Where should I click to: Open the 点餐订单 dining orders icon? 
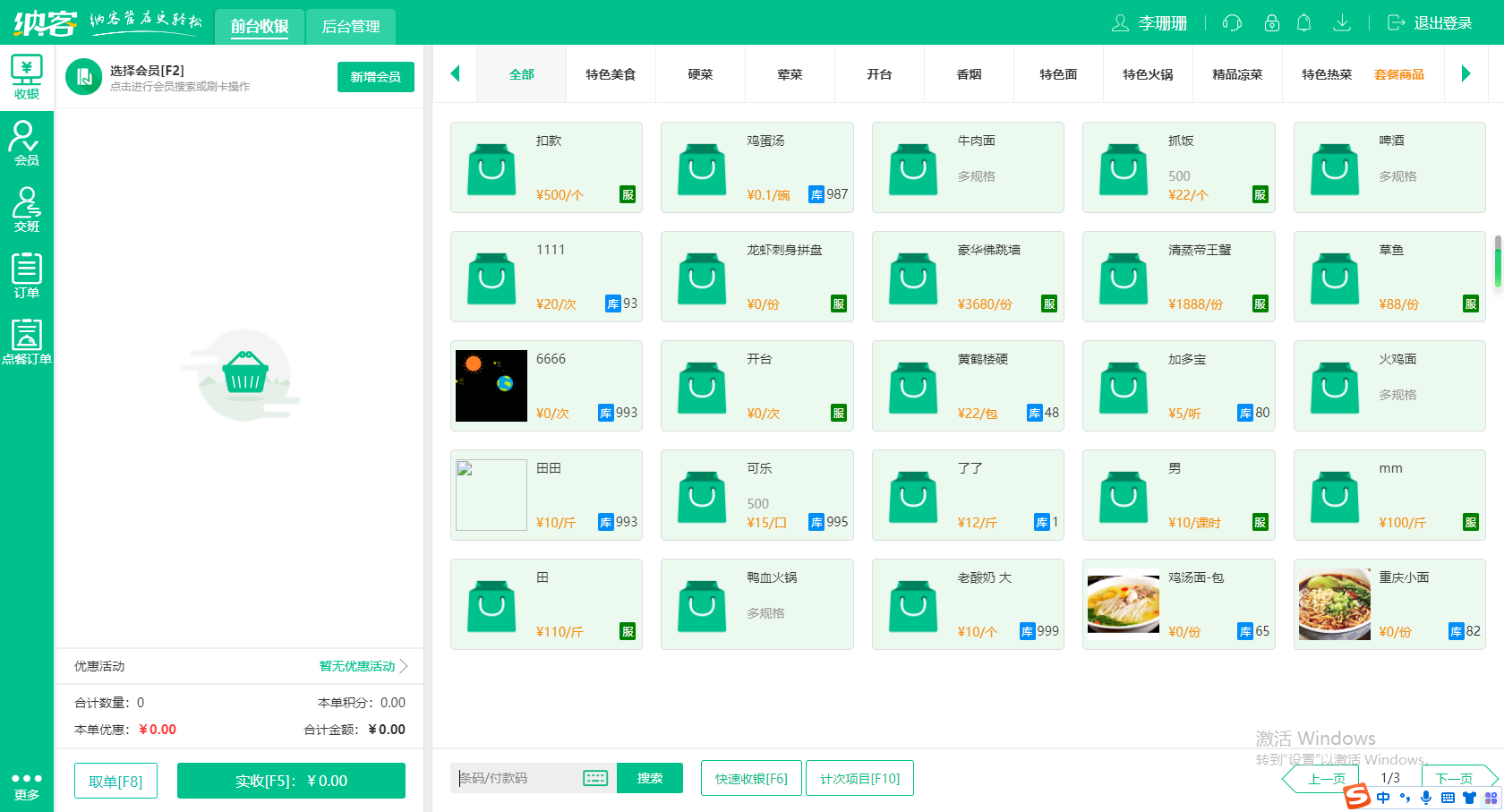click(27, 340)
